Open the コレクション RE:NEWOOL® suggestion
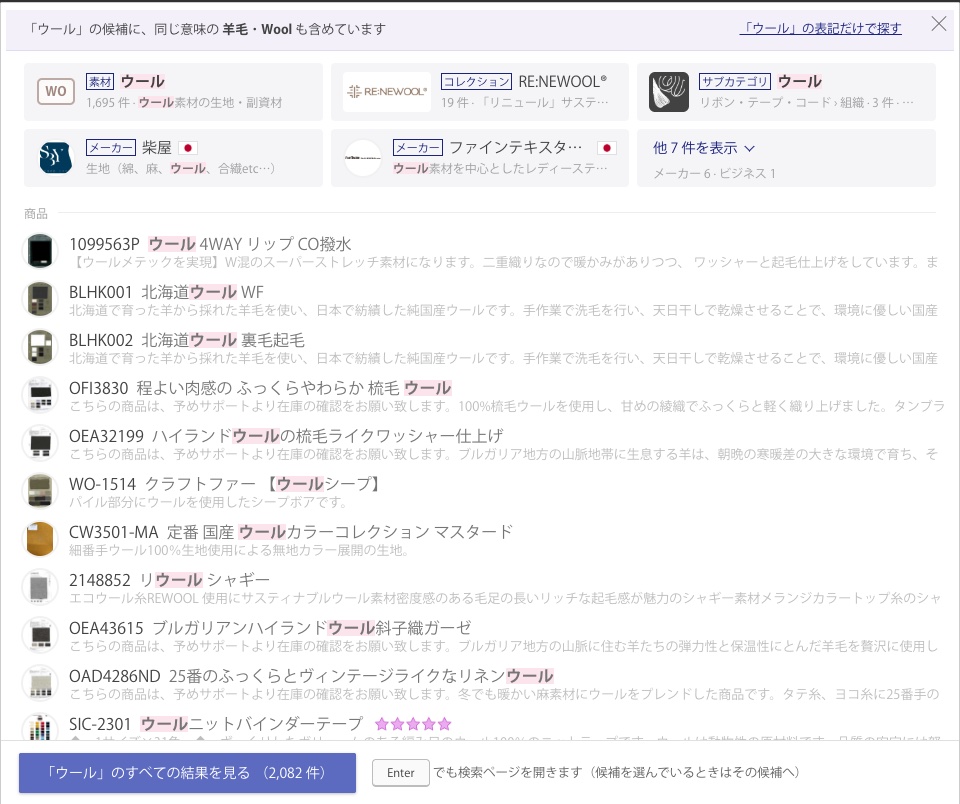This screenshot has height=804, width=960. coord(479,92)
